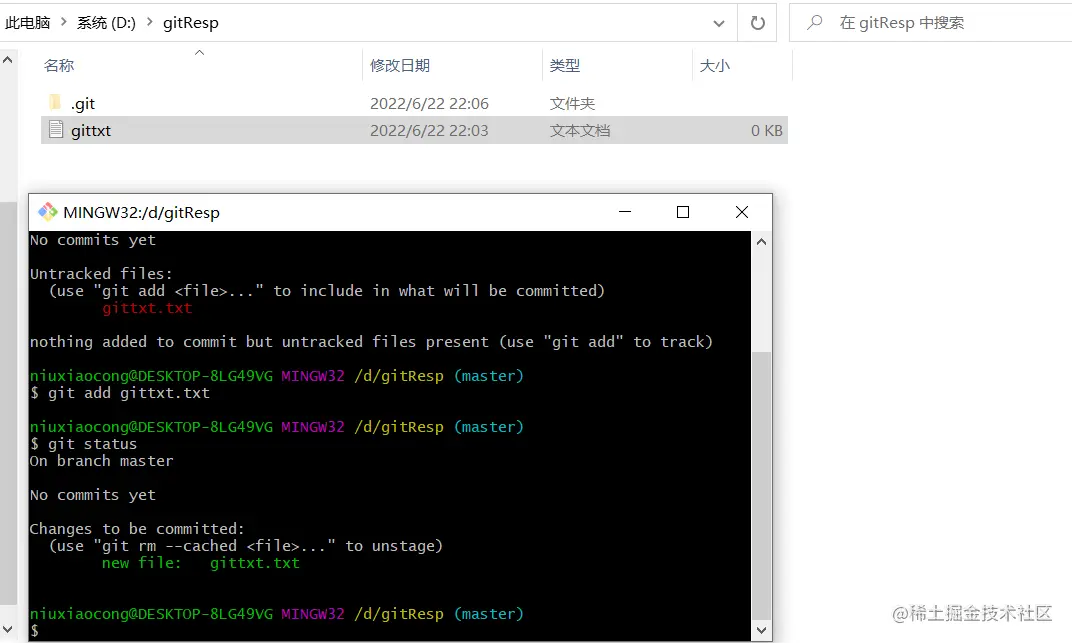Click the 文本文档 type cell

[580, 131]
